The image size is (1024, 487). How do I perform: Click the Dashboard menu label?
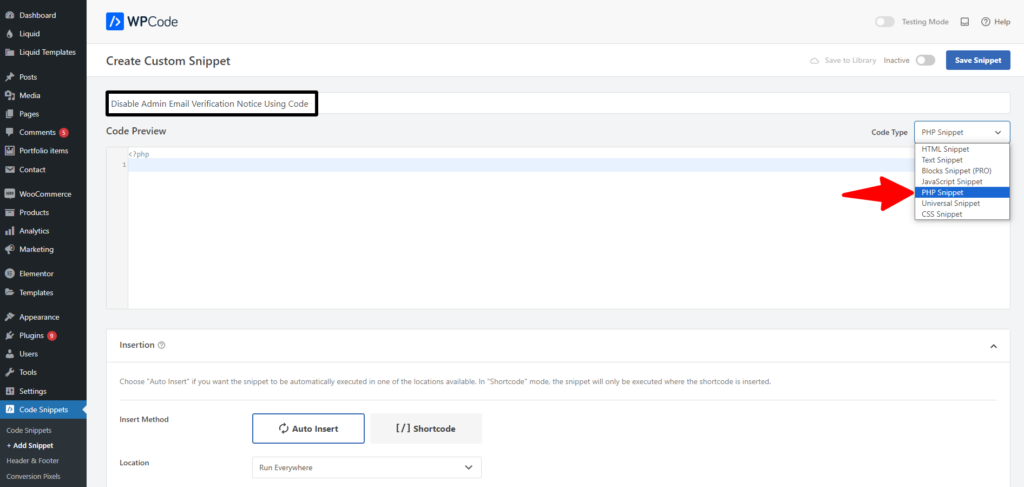[x=38, y=15]
